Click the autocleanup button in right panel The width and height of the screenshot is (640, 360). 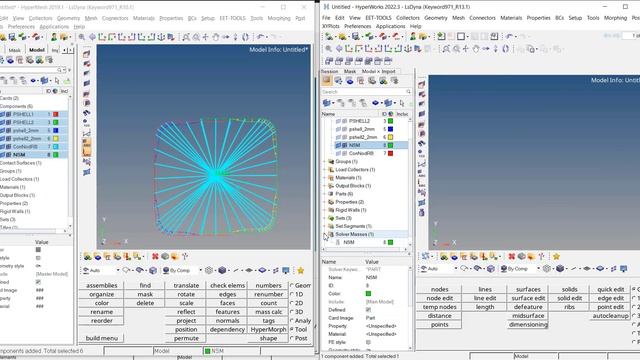click(610, 316)
